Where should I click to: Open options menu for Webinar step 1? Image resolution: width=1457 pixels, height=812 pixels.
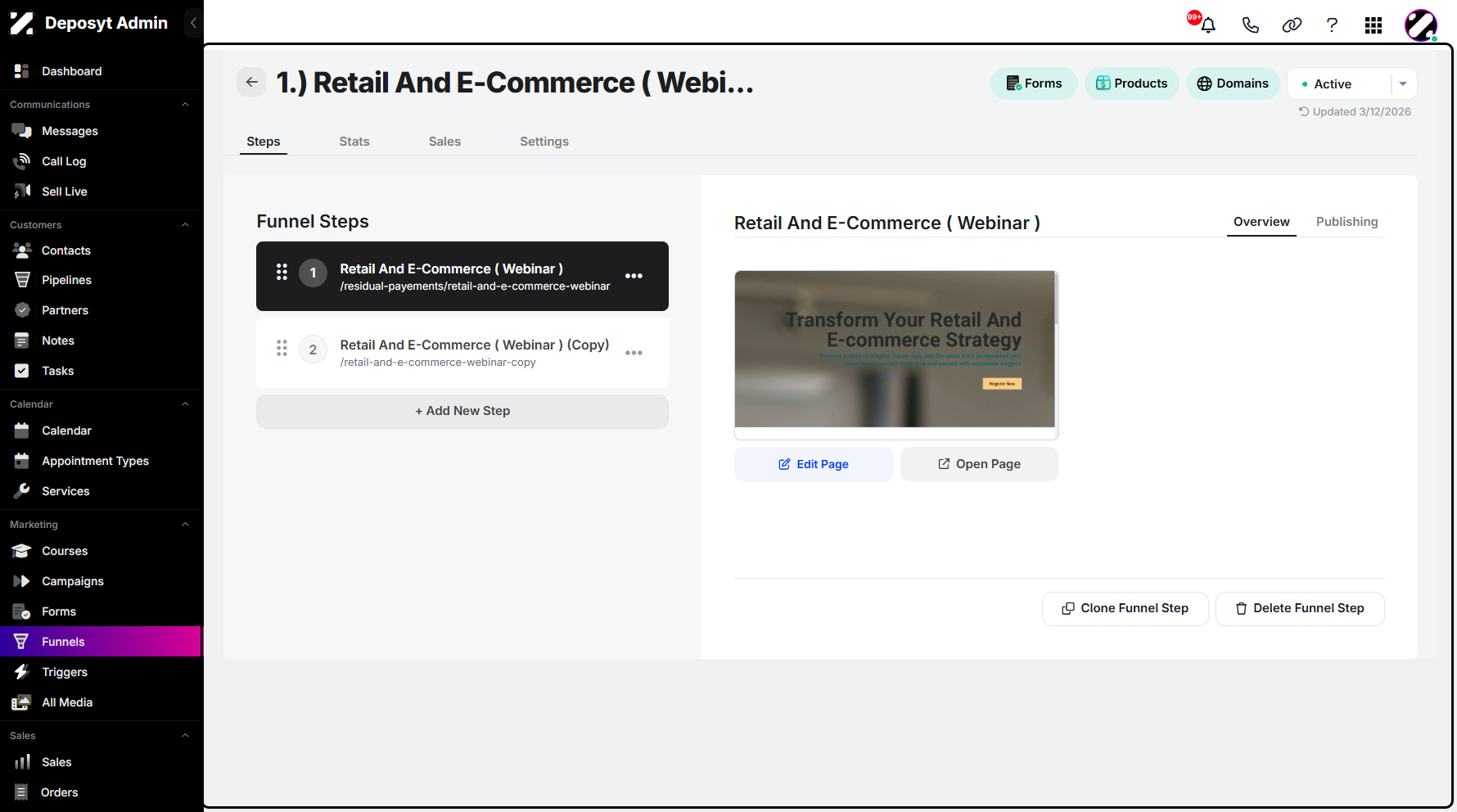point(634,276)
